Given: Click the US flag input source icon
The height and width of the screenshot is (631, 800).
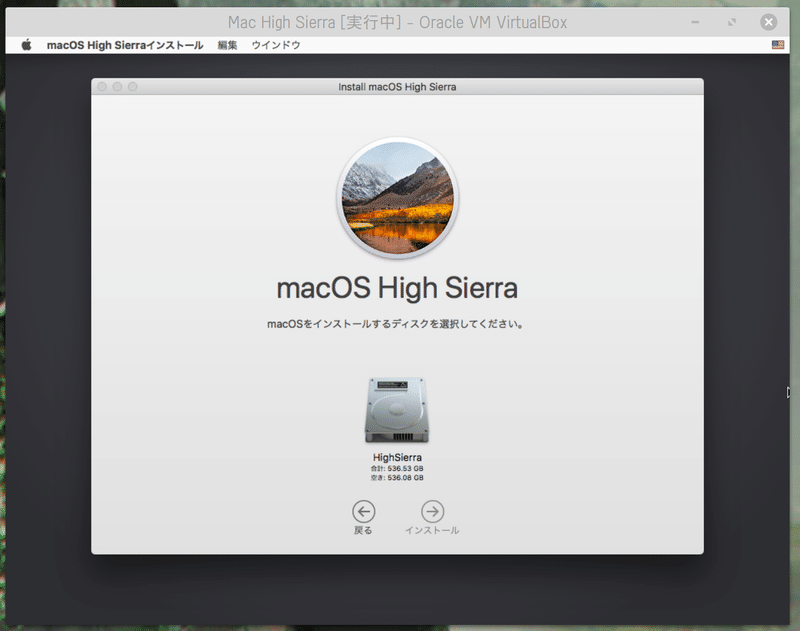Looking at the screenshot, I should (x=778, y=45).
